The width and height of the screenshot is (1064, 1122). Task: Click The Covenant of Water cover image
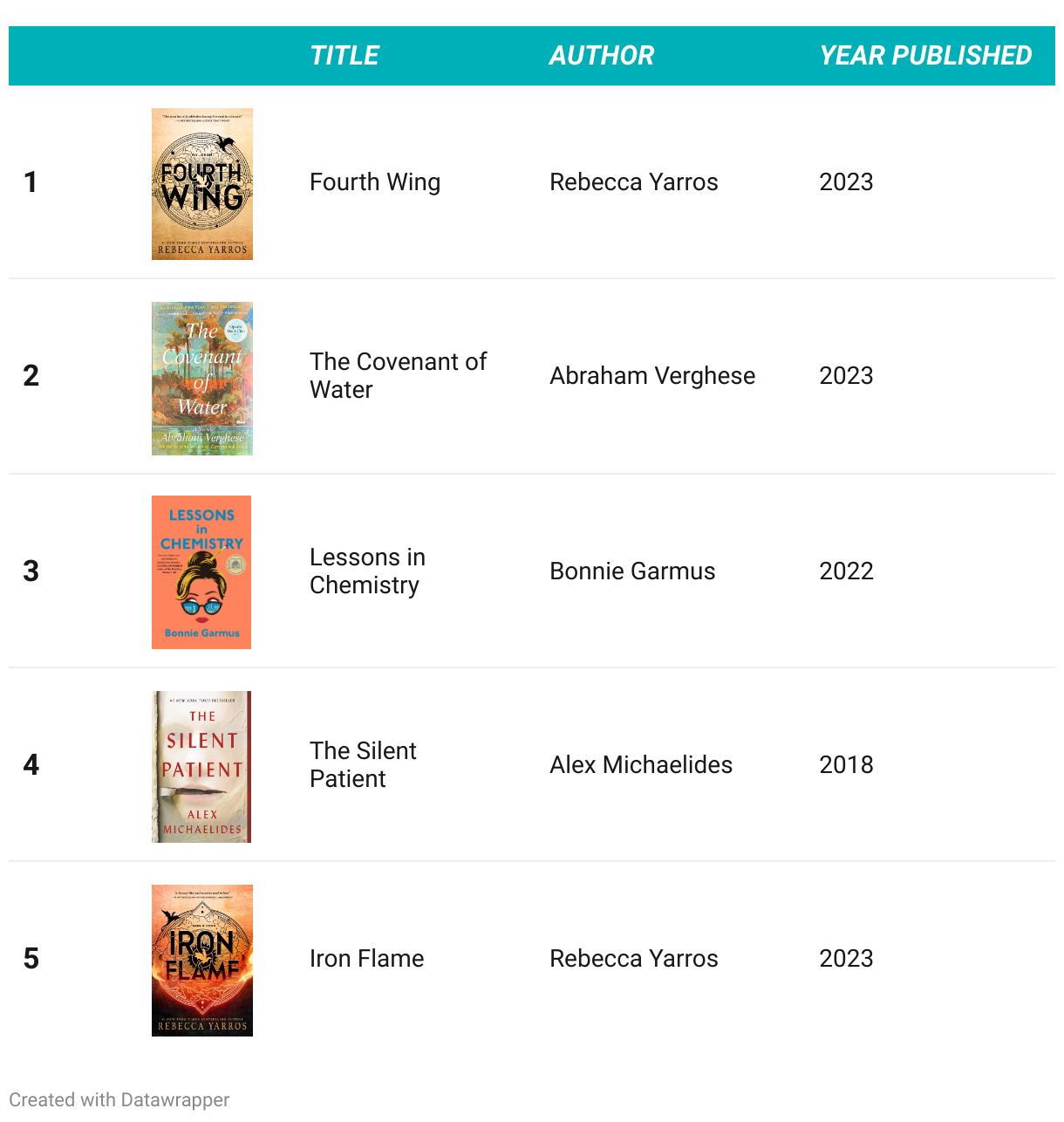click(202, 379)
